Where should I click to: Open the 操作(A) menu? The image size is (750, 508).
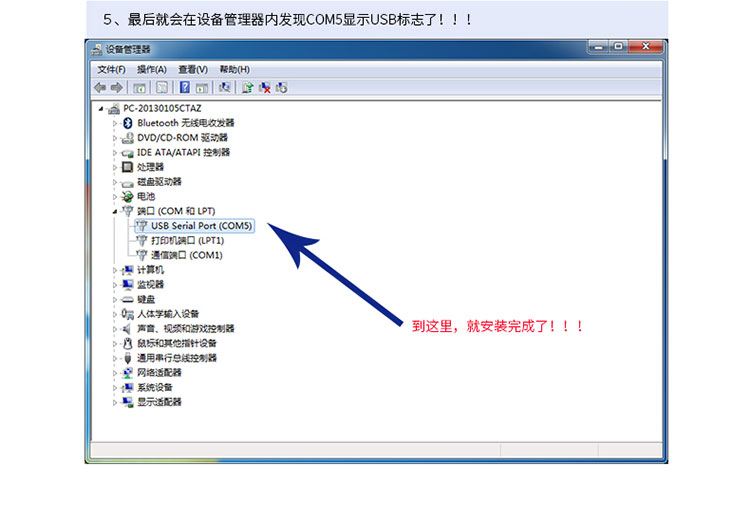152,69
